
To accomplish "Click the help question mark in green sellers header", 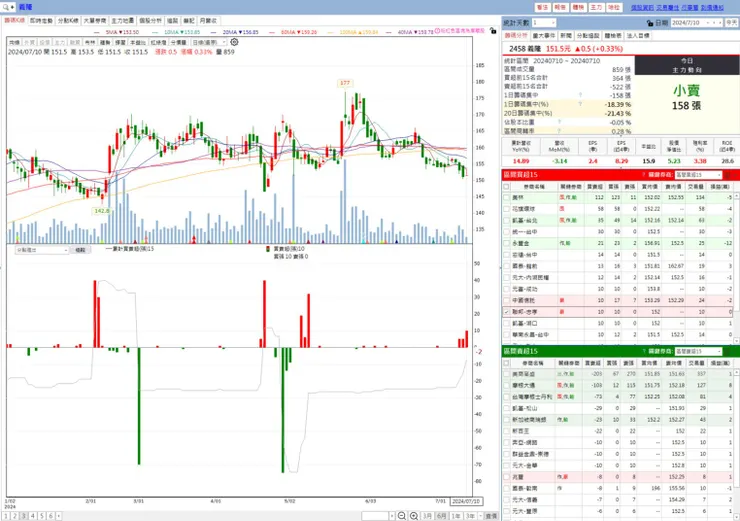I will pyautogui.click(x=644, y=351).
